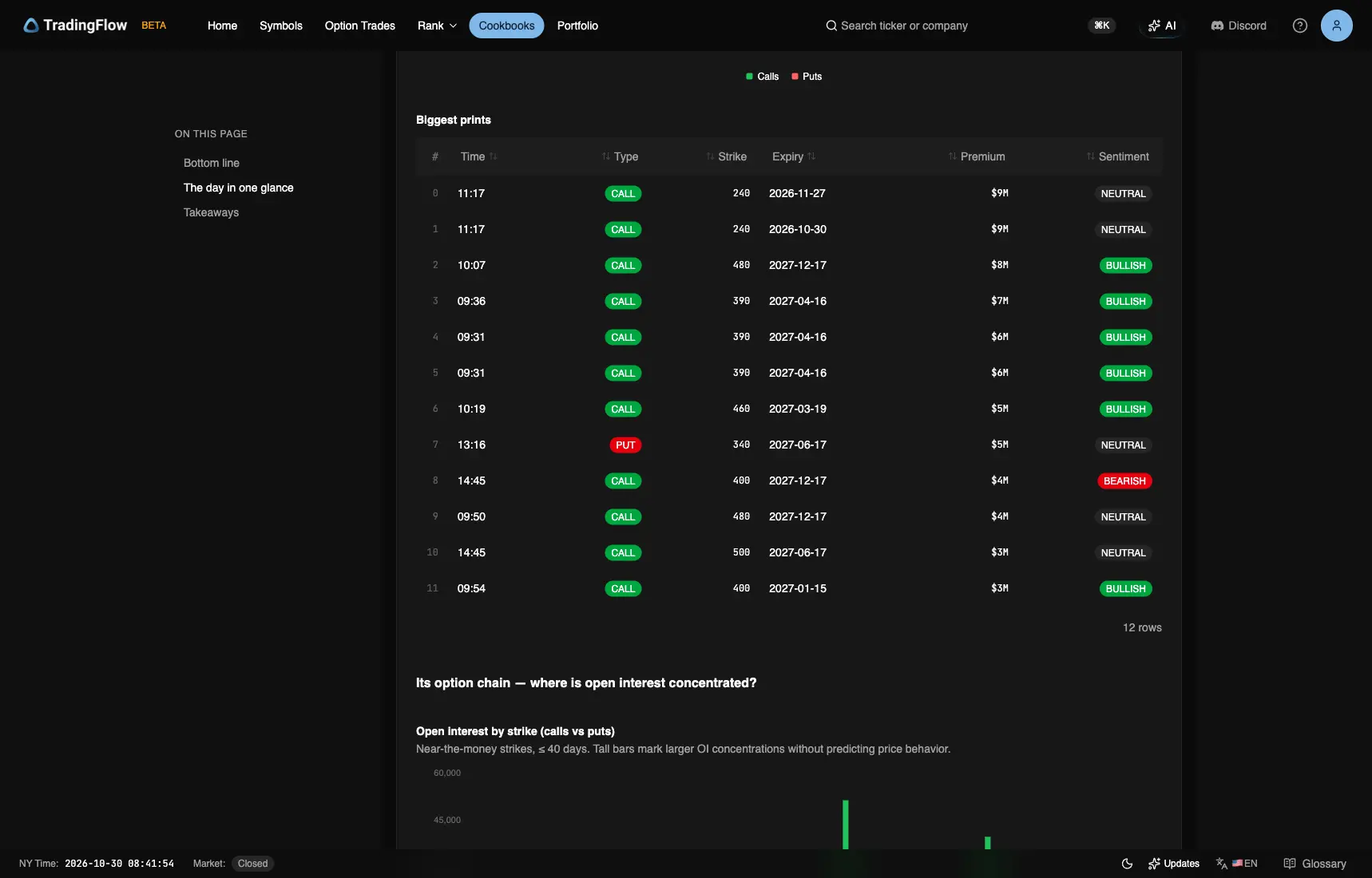Switch to Option Trades tab

pyautogui.click(x=360, y=26)
